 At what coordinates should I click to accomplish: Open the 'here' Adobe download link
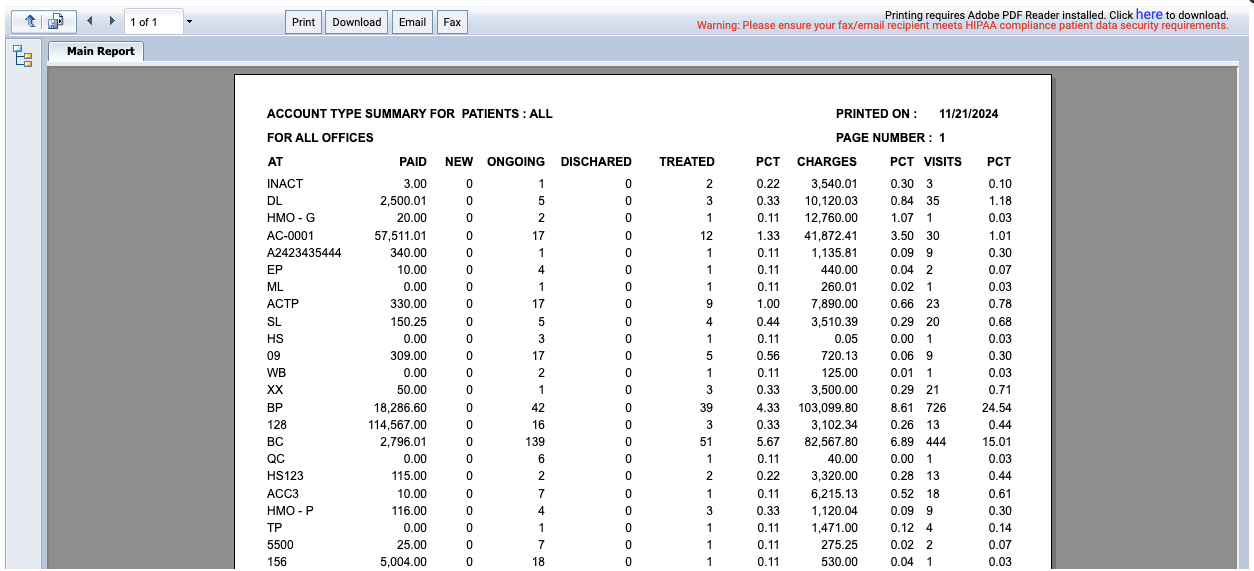[1149, 14]
